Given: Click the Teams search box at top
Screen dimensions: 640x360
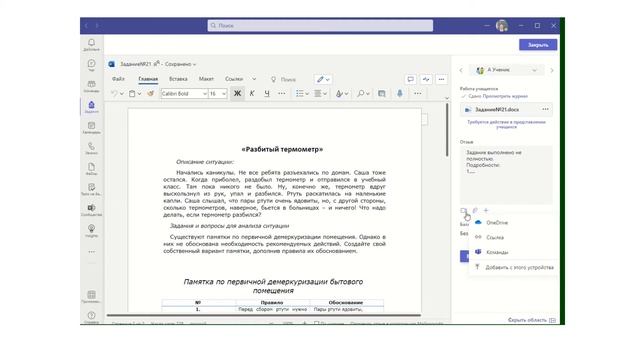Looking at the screenshot, I should click(x=320, y=25).
